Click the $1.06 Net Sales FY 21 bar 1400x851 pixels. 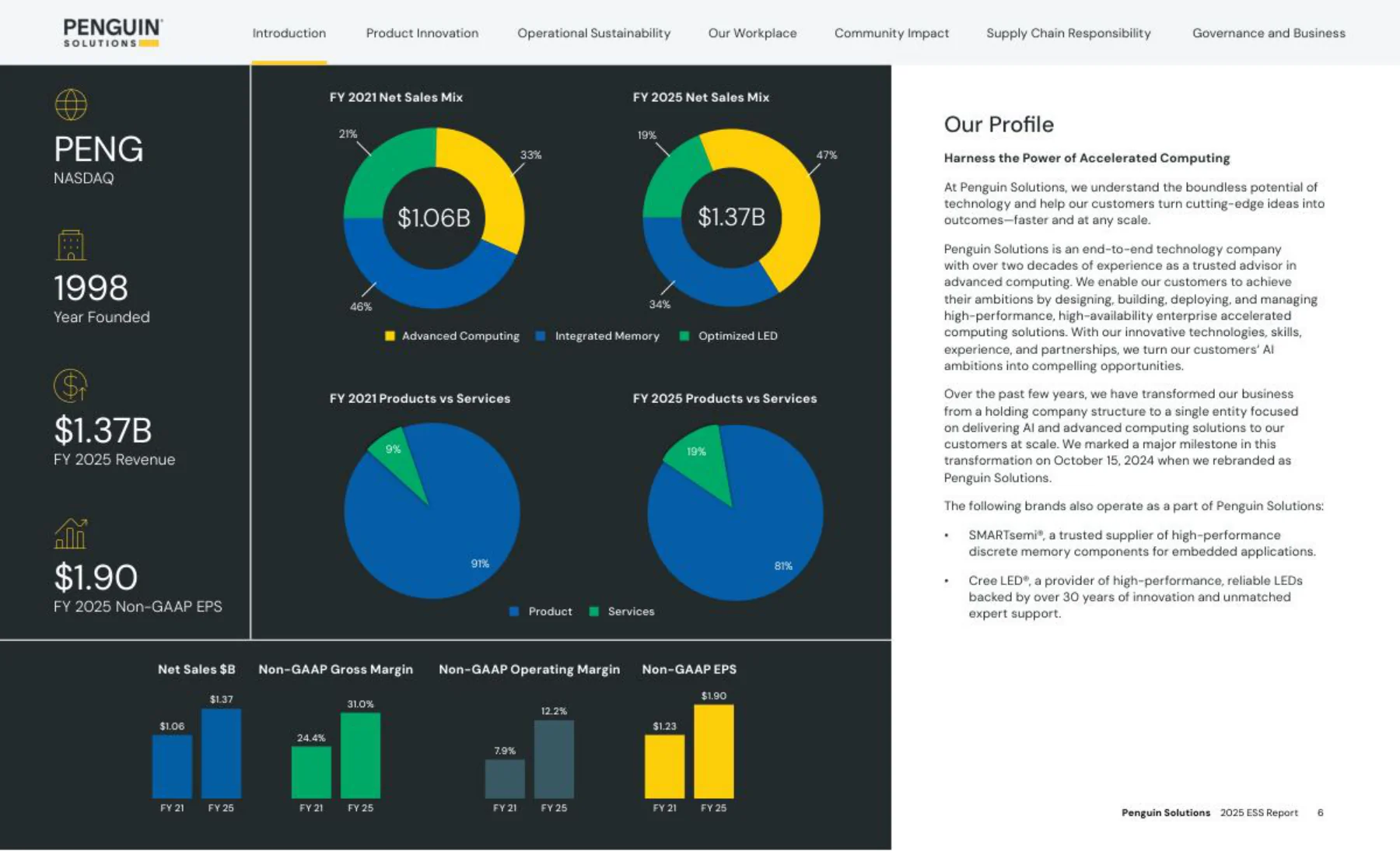(172, 766)
